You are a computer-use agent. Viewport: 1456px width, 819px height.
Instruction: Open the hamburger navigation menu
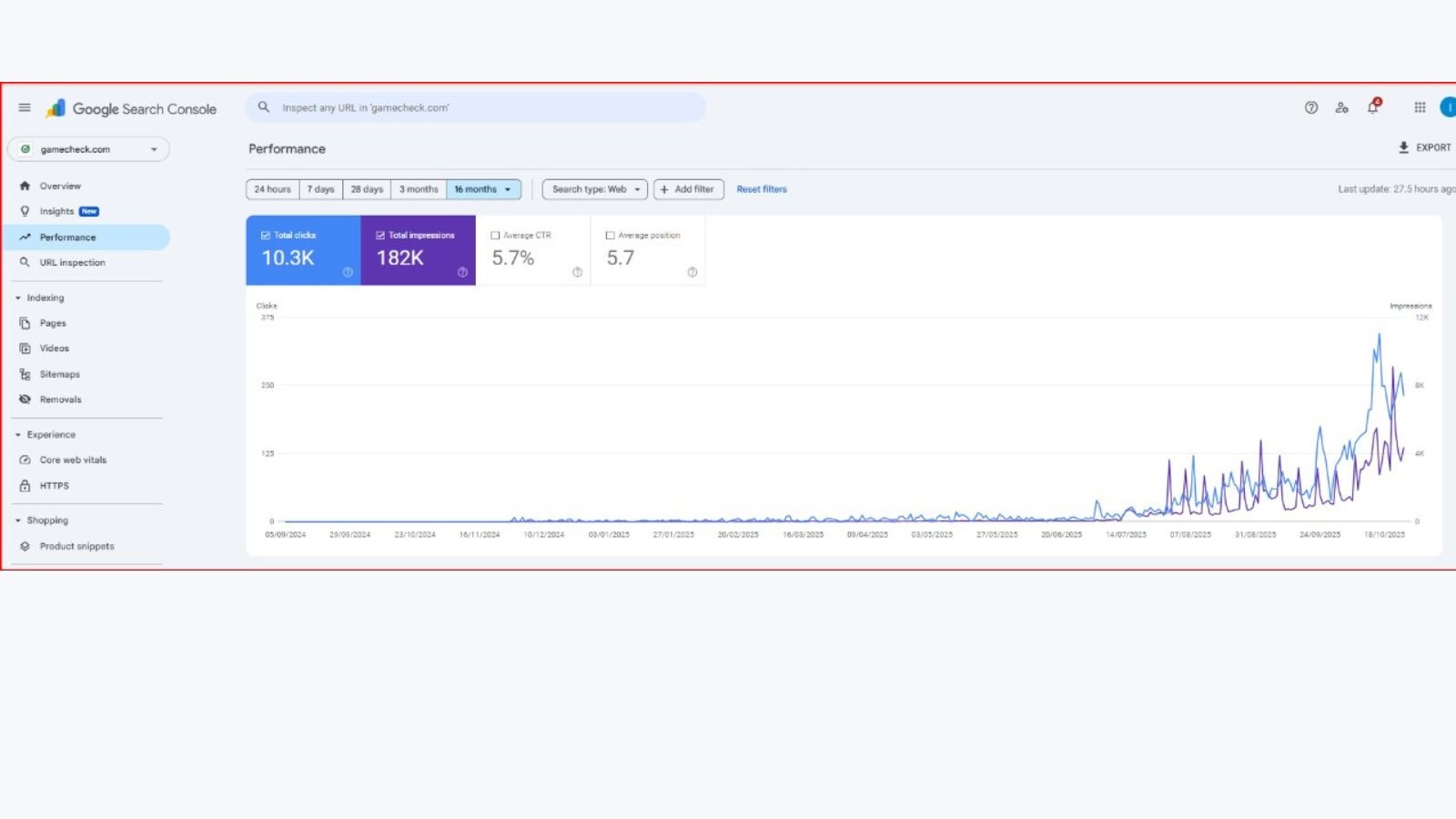[25, 107]
